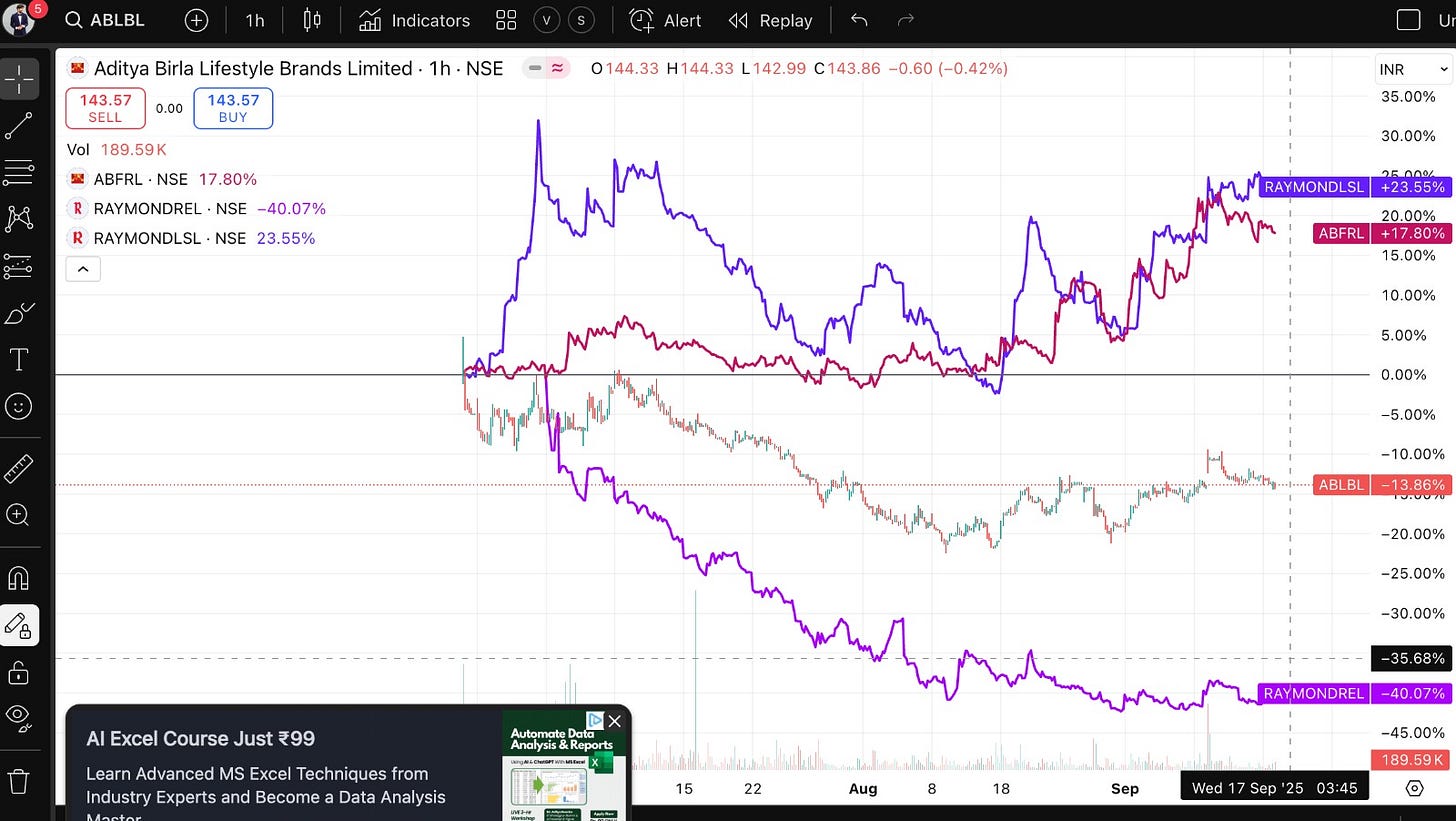Open chart settings gear near the time axis
The image size is (1456, 821).
click(1414, 788)
